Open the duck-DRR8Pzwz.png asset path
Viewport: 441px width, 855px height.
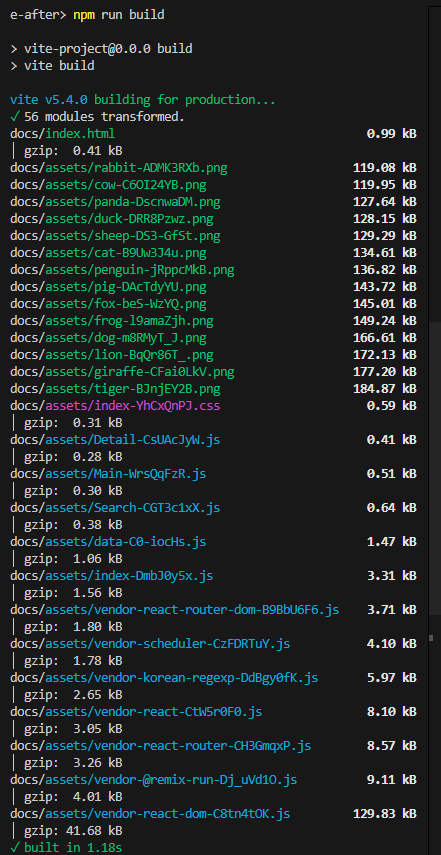(111, 219)
